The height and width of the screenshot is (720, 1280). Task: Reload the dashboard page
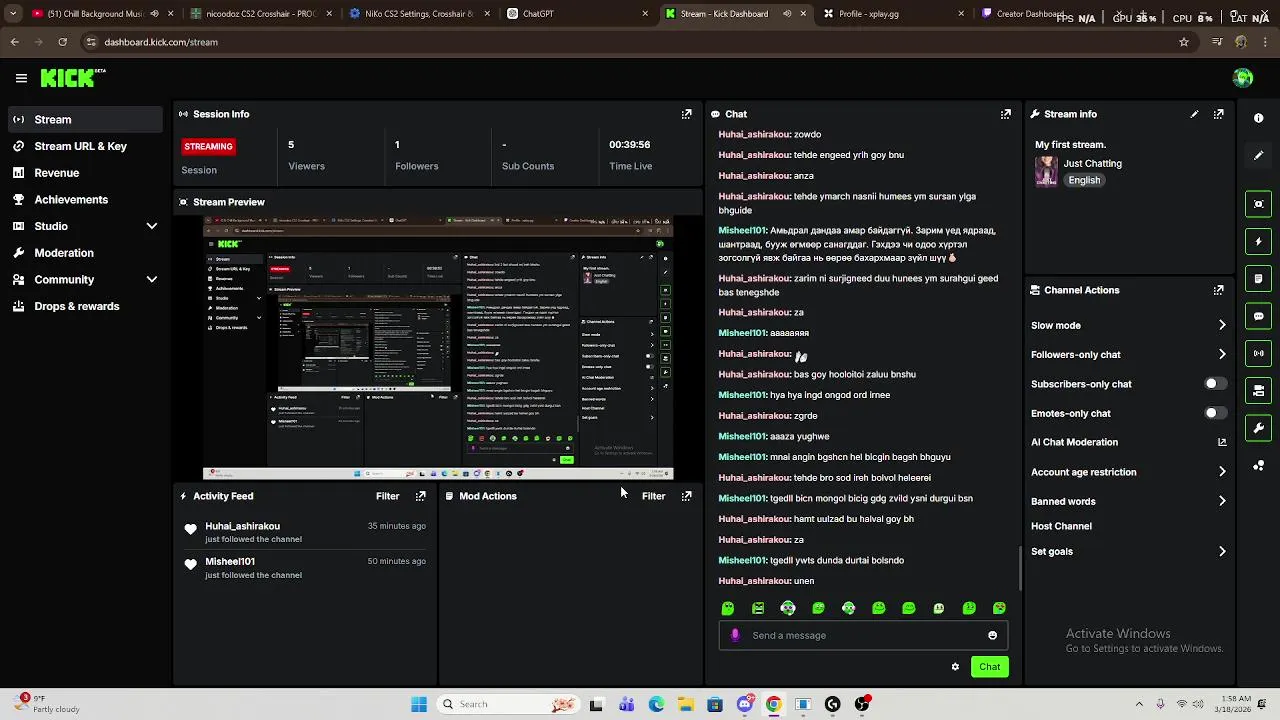coord(62,42)
